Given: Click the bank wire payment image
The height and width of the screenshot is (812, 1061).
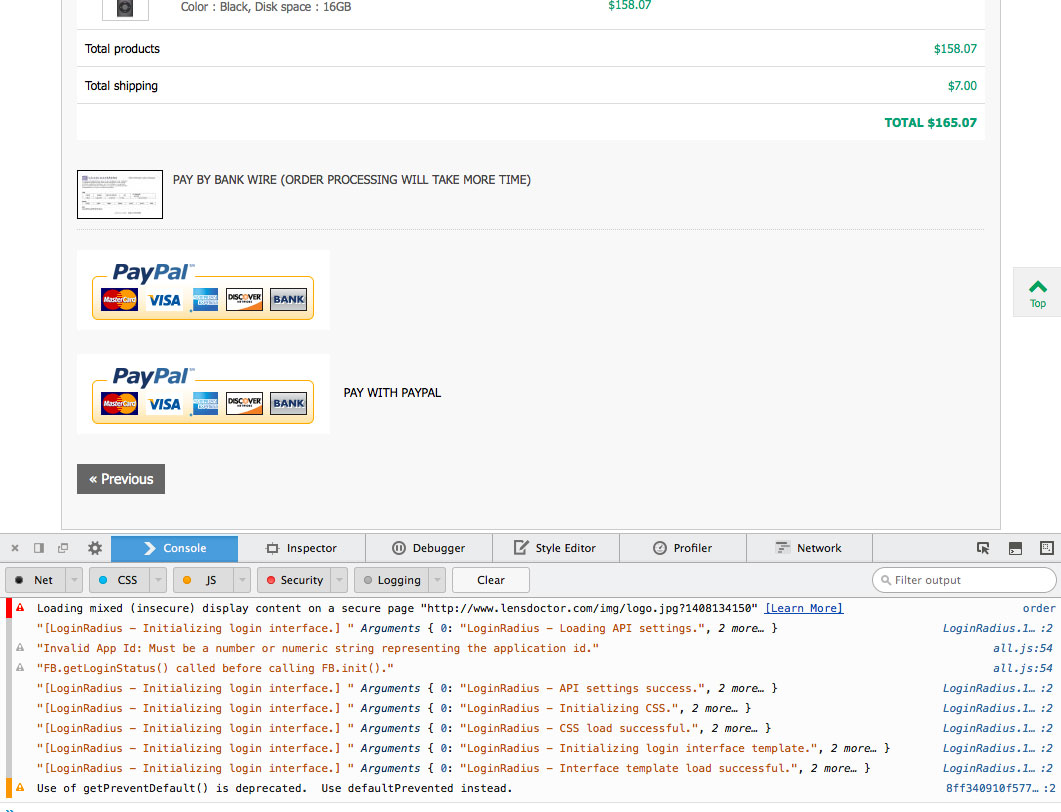Looking at the screenshot, I should [120, 194].
